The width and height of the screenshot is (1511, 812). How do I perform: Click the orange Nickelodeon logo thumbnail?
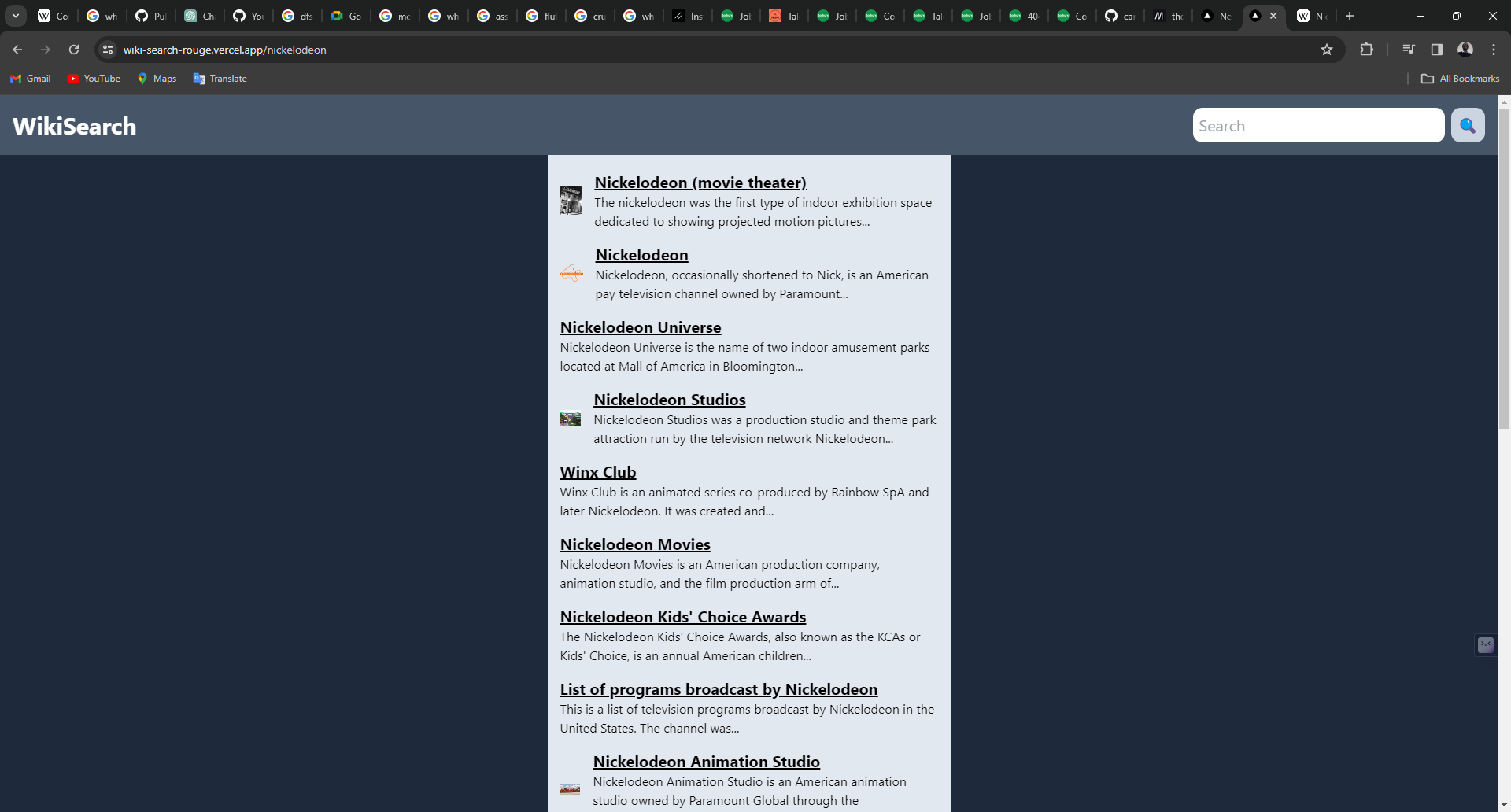pos(572,273)
